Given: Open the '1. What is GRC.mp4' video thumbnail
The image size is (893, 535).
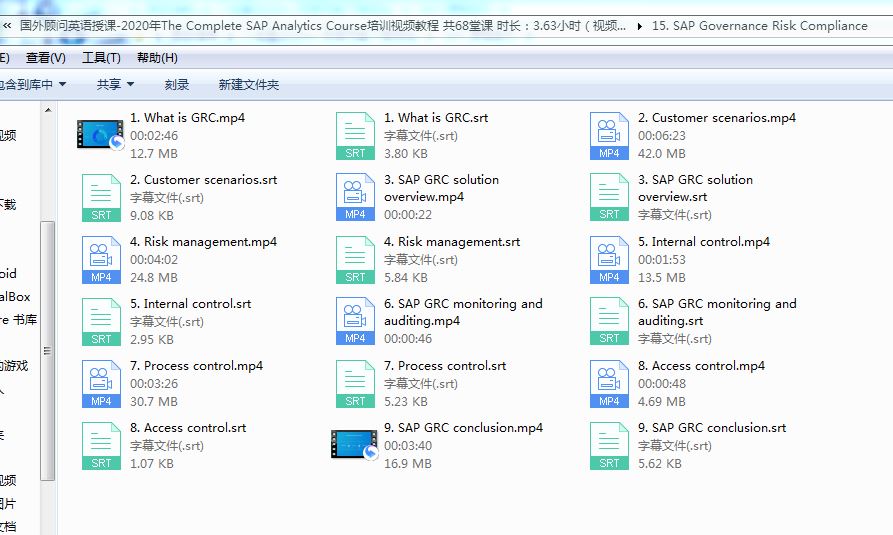Looking at the screenshot, I should pyautogui.click(x=101, y=135).
